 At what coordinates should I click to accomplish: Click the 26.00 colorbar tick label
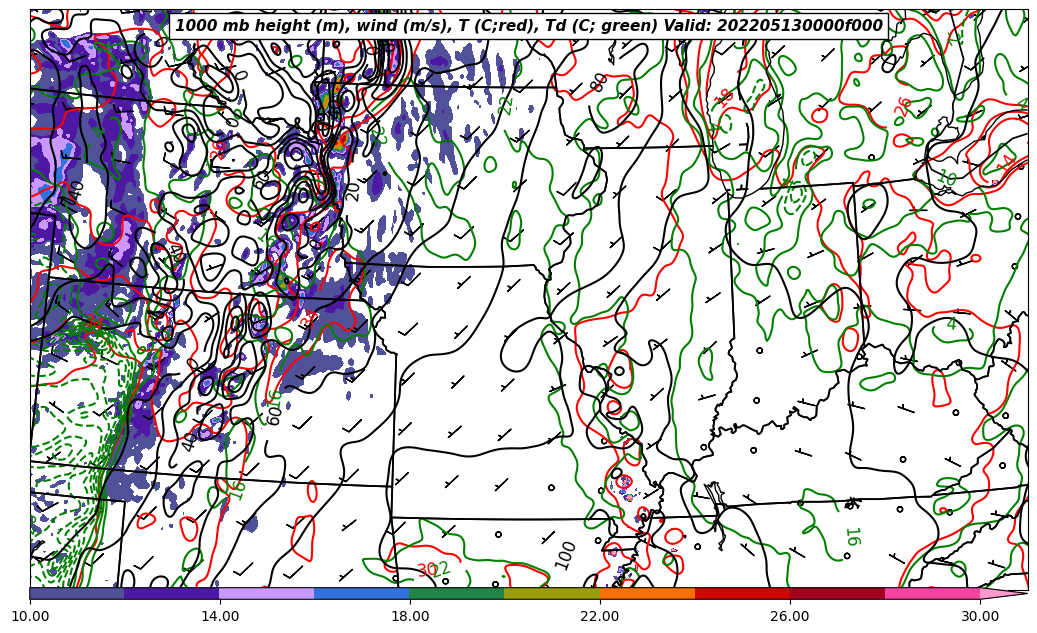coord(790,616)
